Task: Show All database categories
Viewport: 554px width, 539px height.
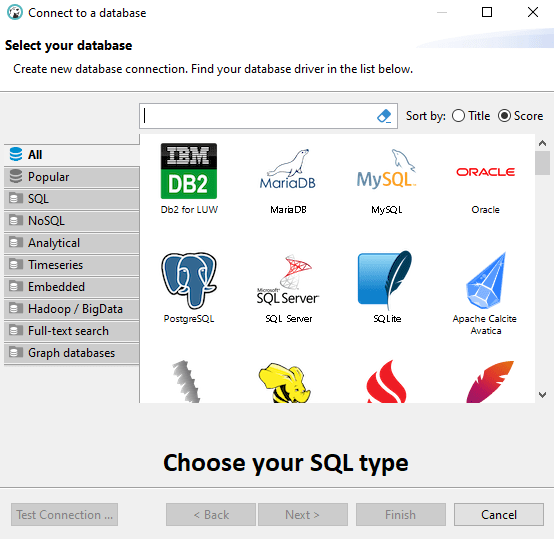Action: tap(72, 155)
